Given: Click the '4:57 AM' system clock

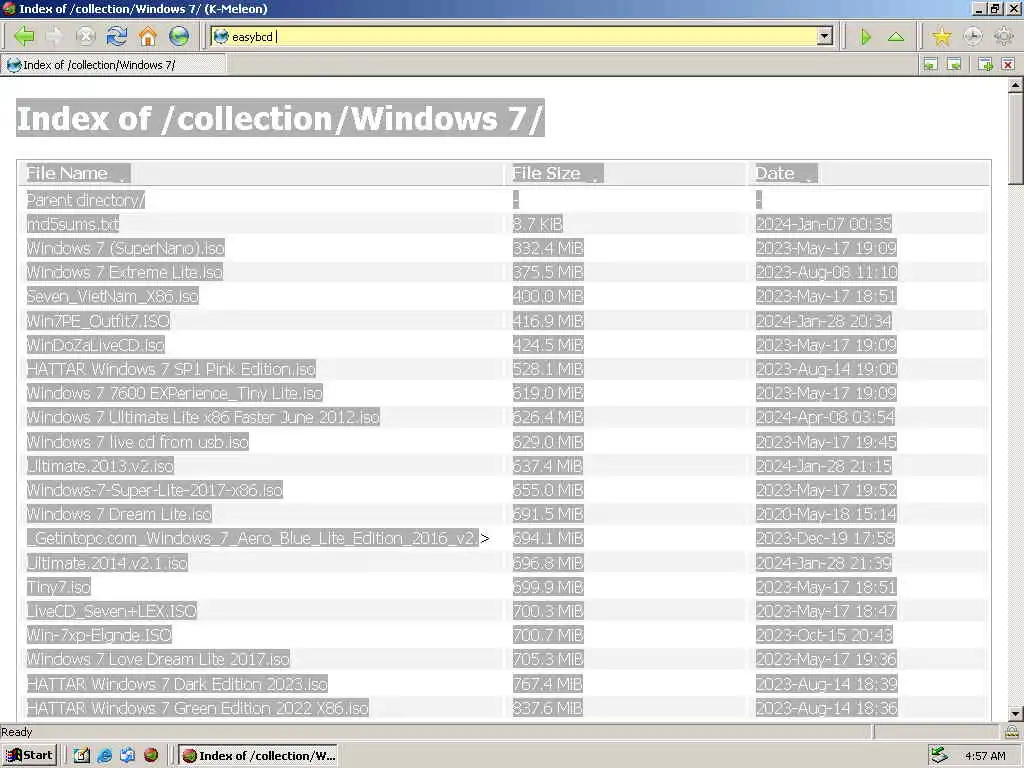Looking at the screenshot, I should 985,756.
